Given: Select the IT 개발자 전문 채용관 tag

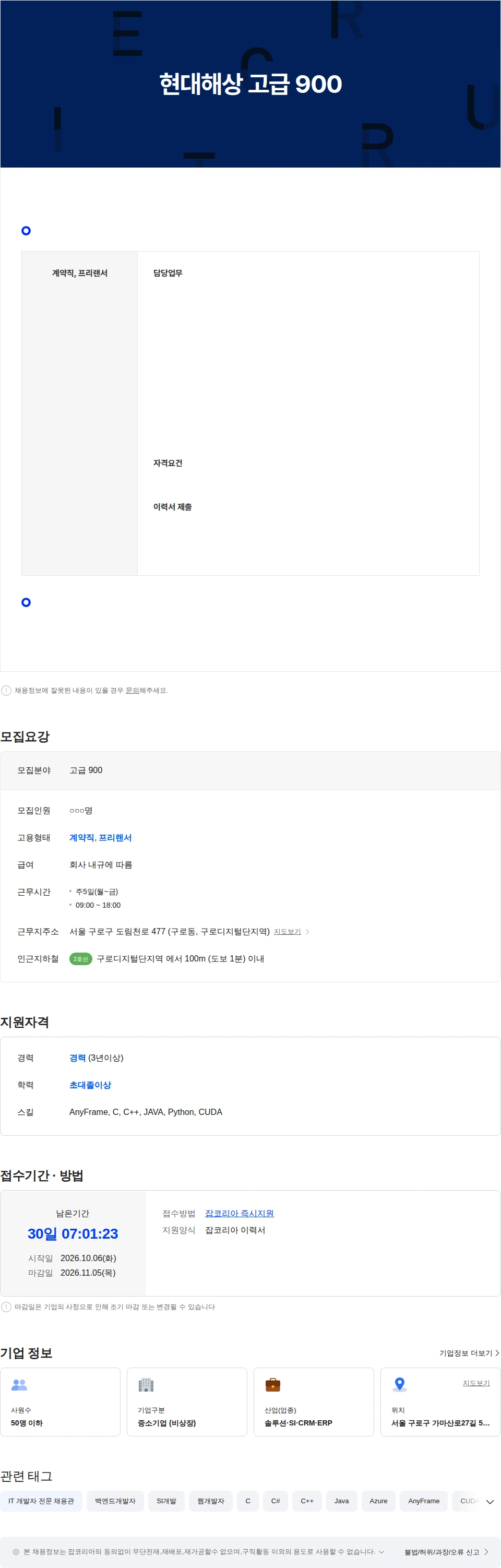Looking at the screenshot, I should [41, 1501].
